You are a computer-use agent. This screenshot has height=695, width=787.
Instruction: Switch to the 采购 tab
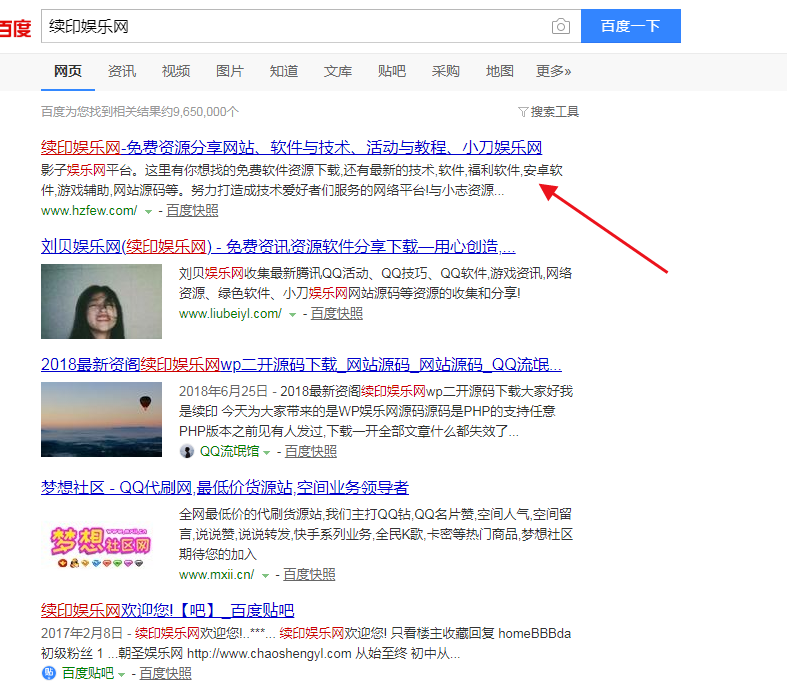tap(446, 71)
